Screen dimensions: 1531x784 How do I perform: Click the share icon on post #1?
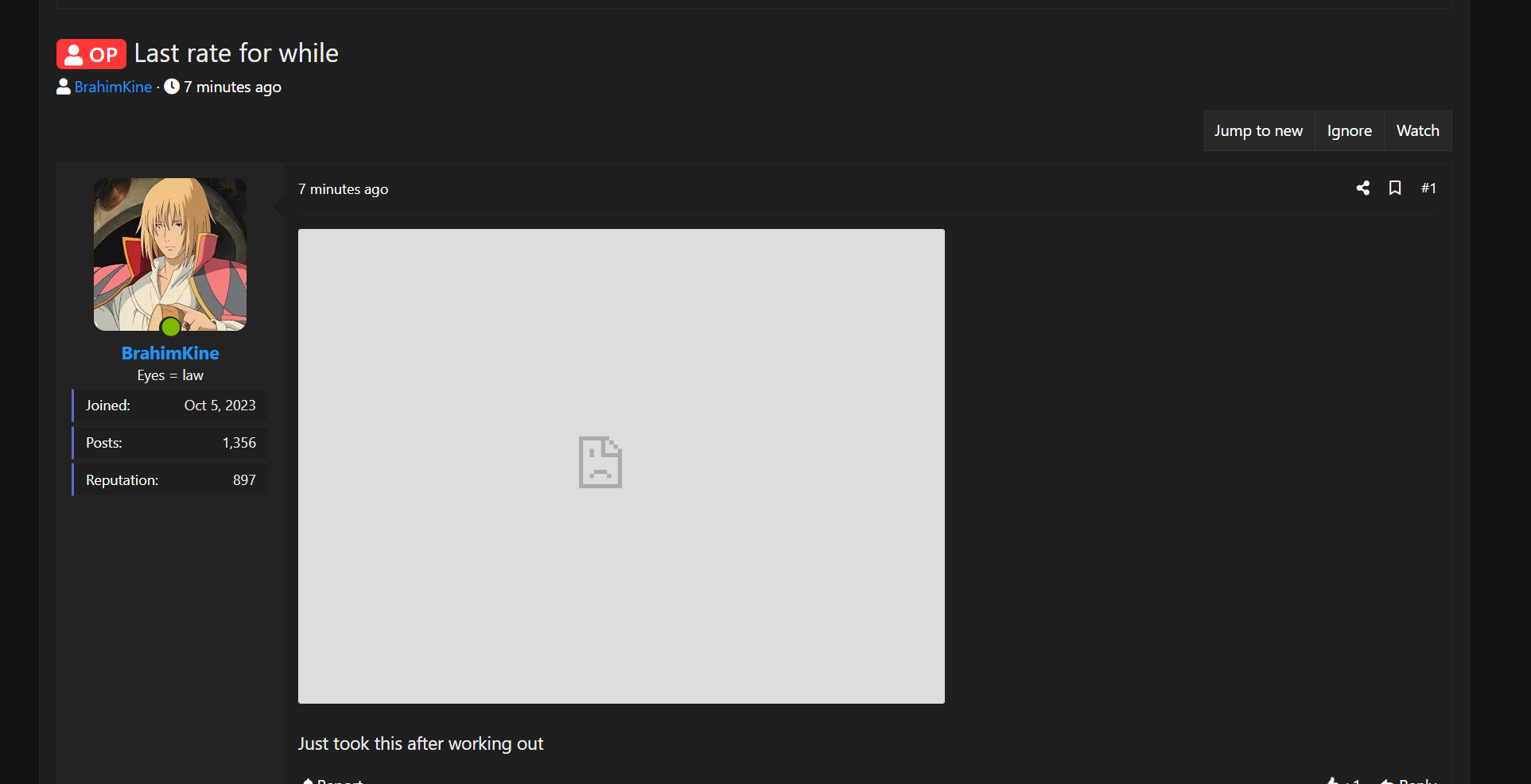tap(1363, 188)
